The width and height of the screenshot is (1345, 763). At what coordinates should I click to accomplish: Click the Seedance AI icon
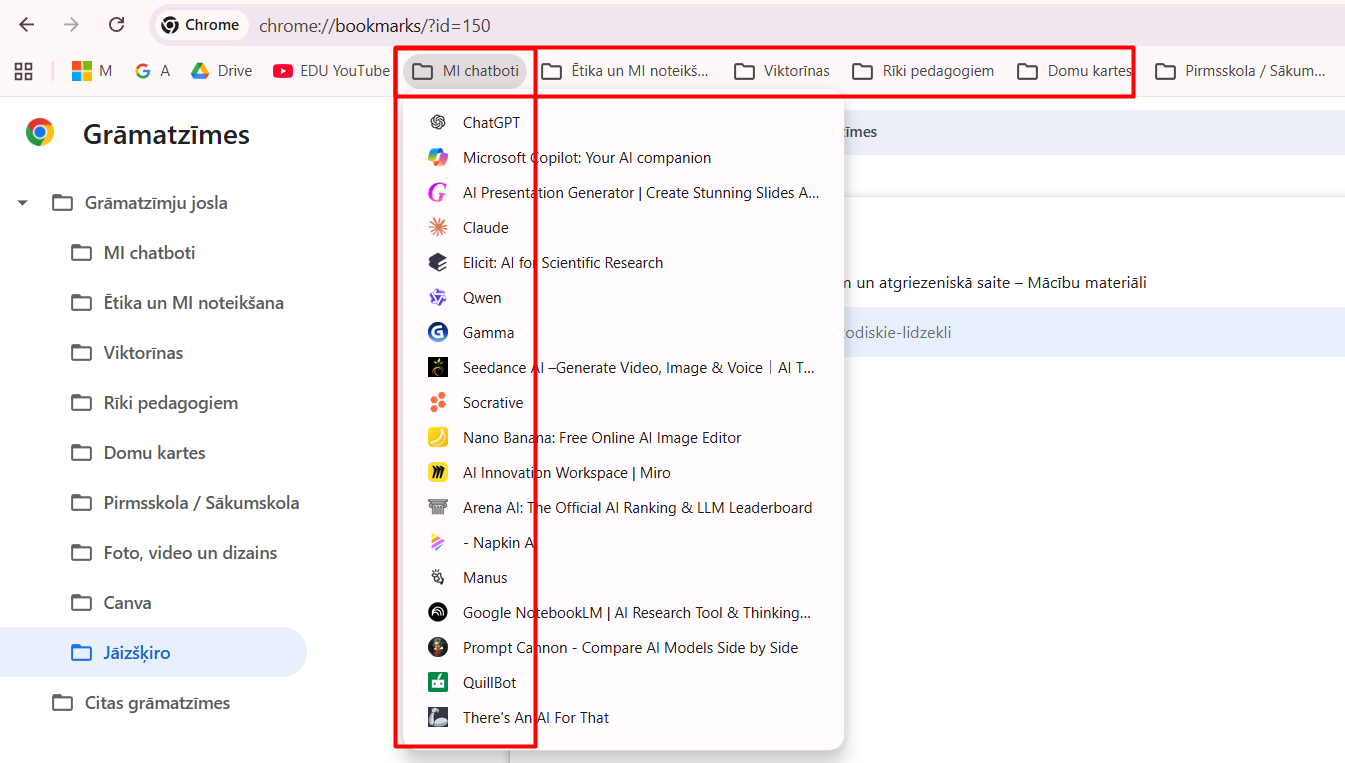[437, 368]
